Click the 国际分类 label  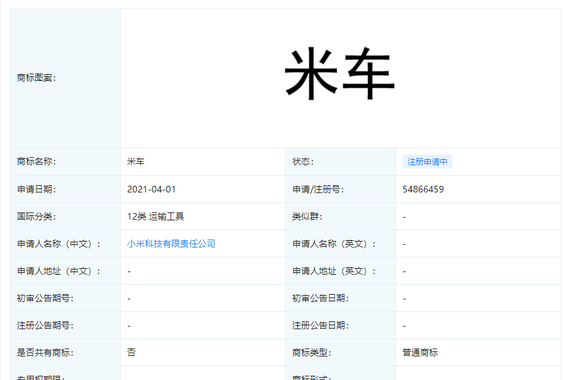[36, 217]
